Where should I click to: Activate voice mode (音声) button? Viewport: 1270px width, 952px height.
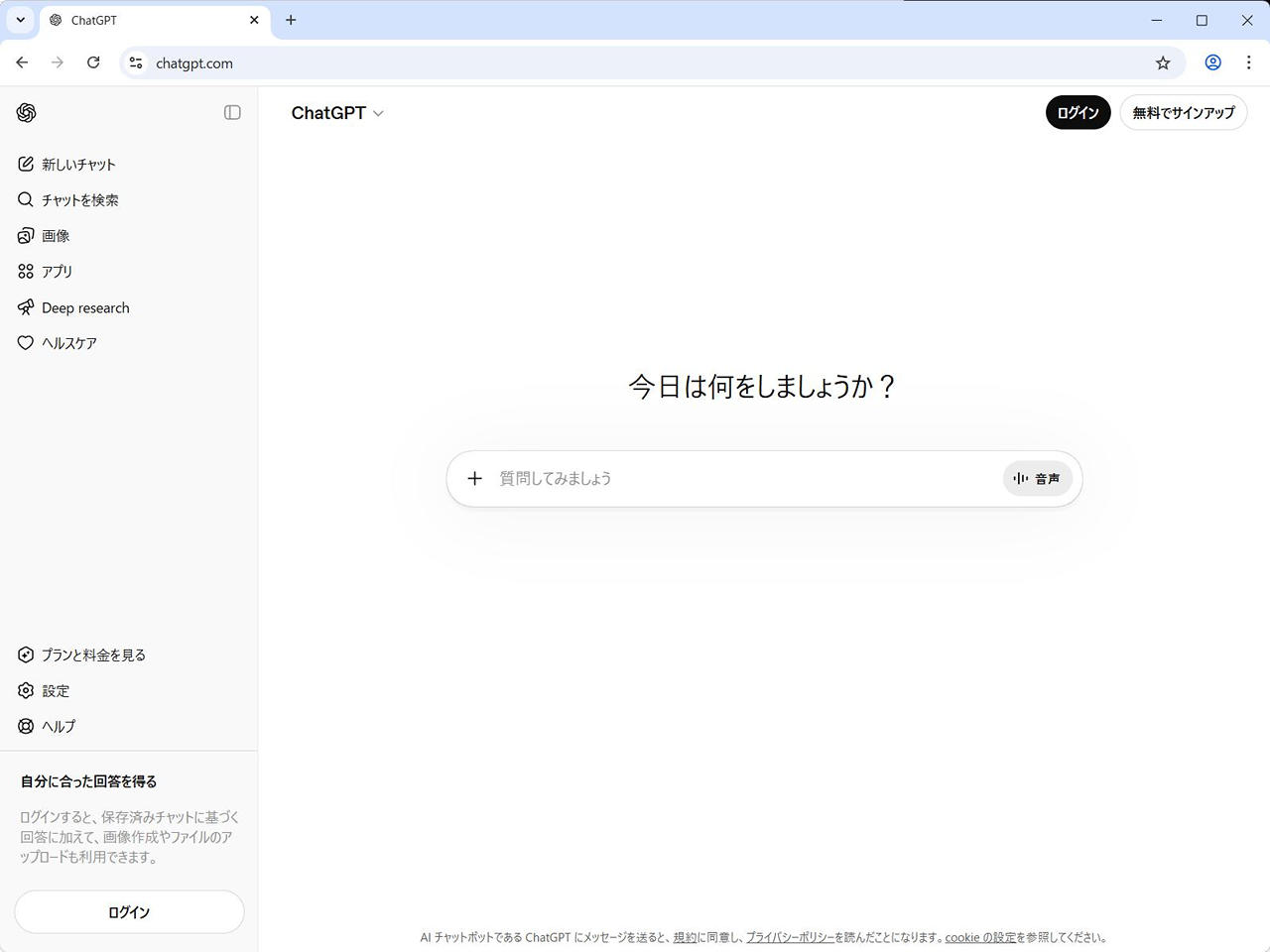point(1037,479)
